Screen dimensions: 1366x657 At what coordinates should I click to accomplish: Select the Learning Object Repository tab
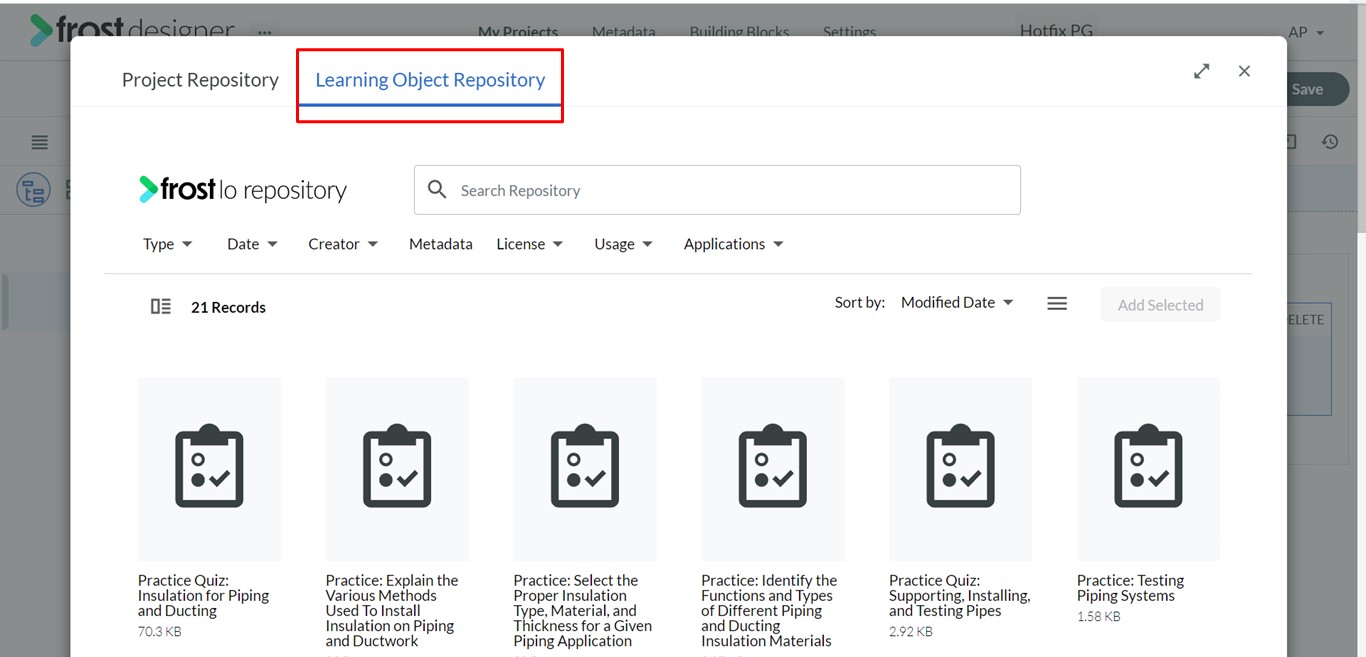click(430, 80)
